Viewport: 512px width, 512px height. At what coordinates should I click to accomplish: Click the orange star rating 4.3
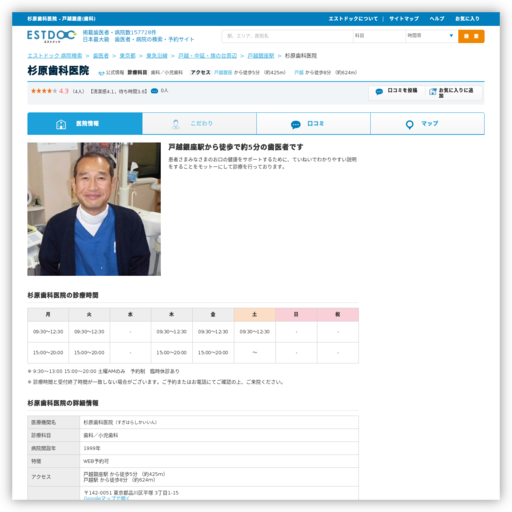pos(50,91)
